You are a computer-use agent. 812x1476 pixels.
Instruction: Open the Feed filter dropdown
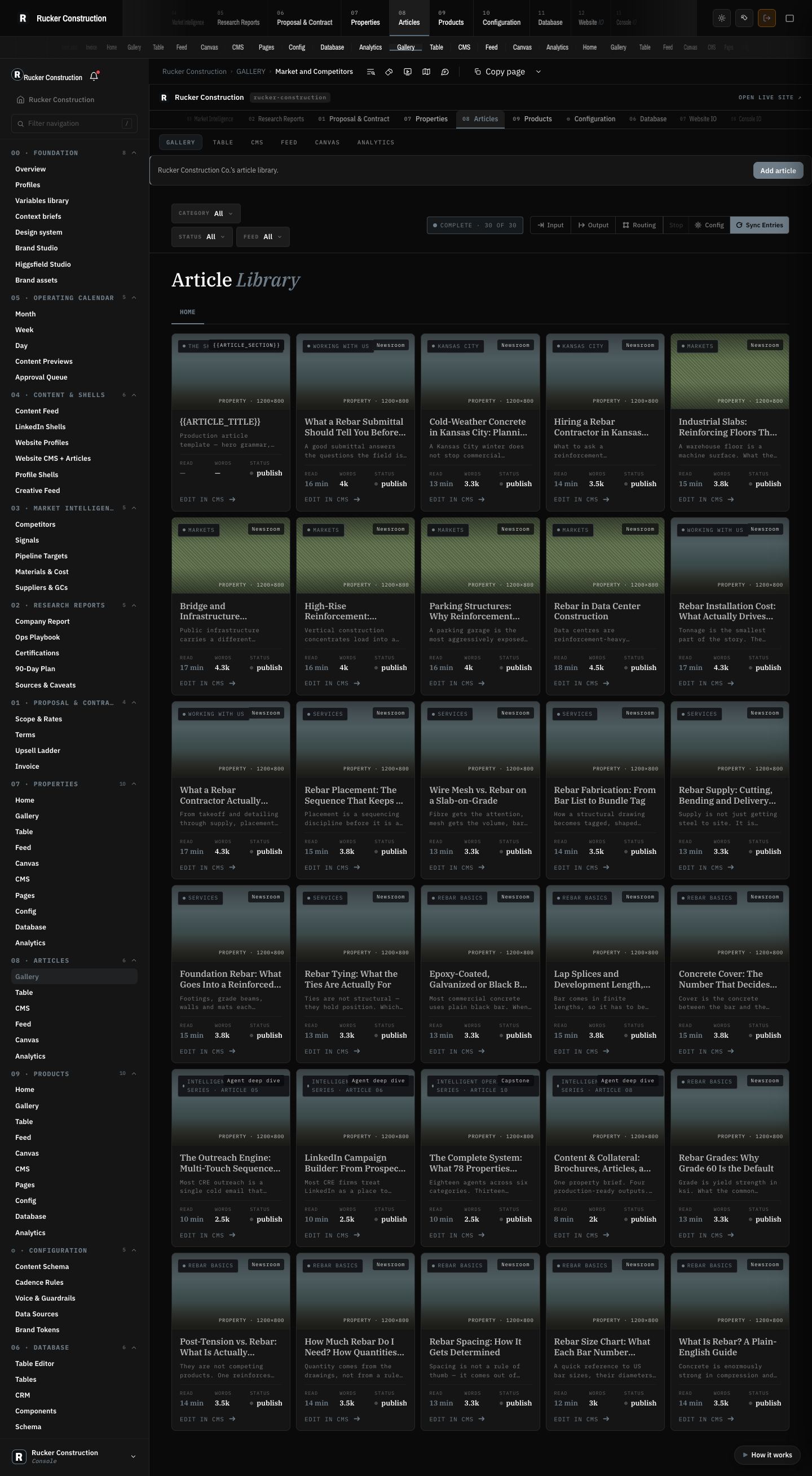(263, 237)
